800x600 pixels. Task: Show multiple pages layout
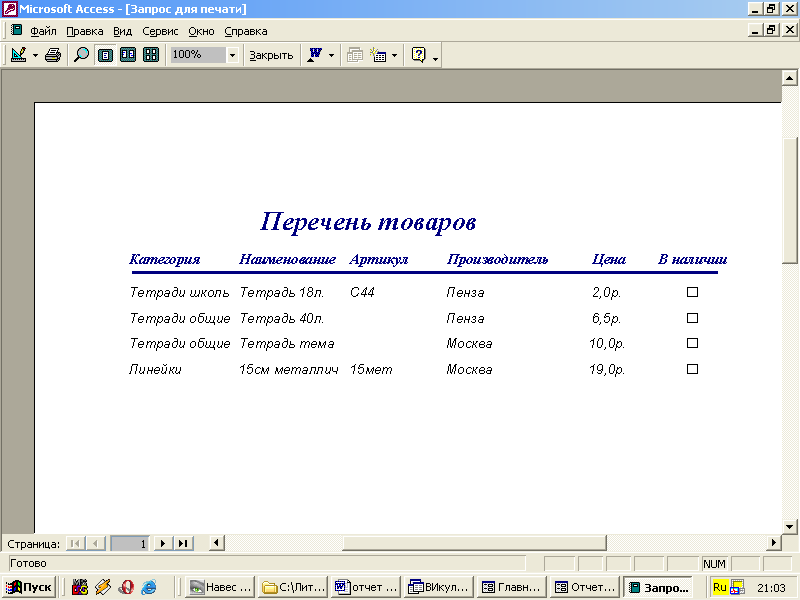[151, 55]
